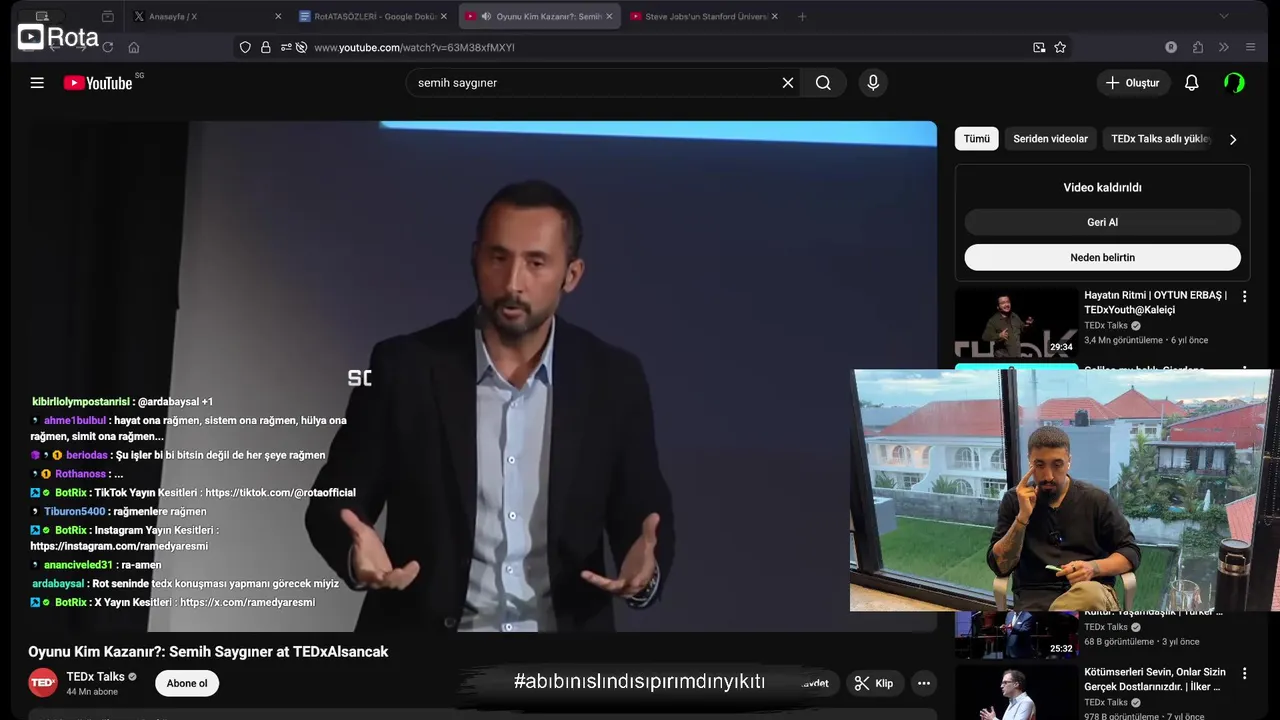
Task: Click the hashtag #abıbınıslındısıpırımdınyıkıtı banner
Action: tap(639, 682)
